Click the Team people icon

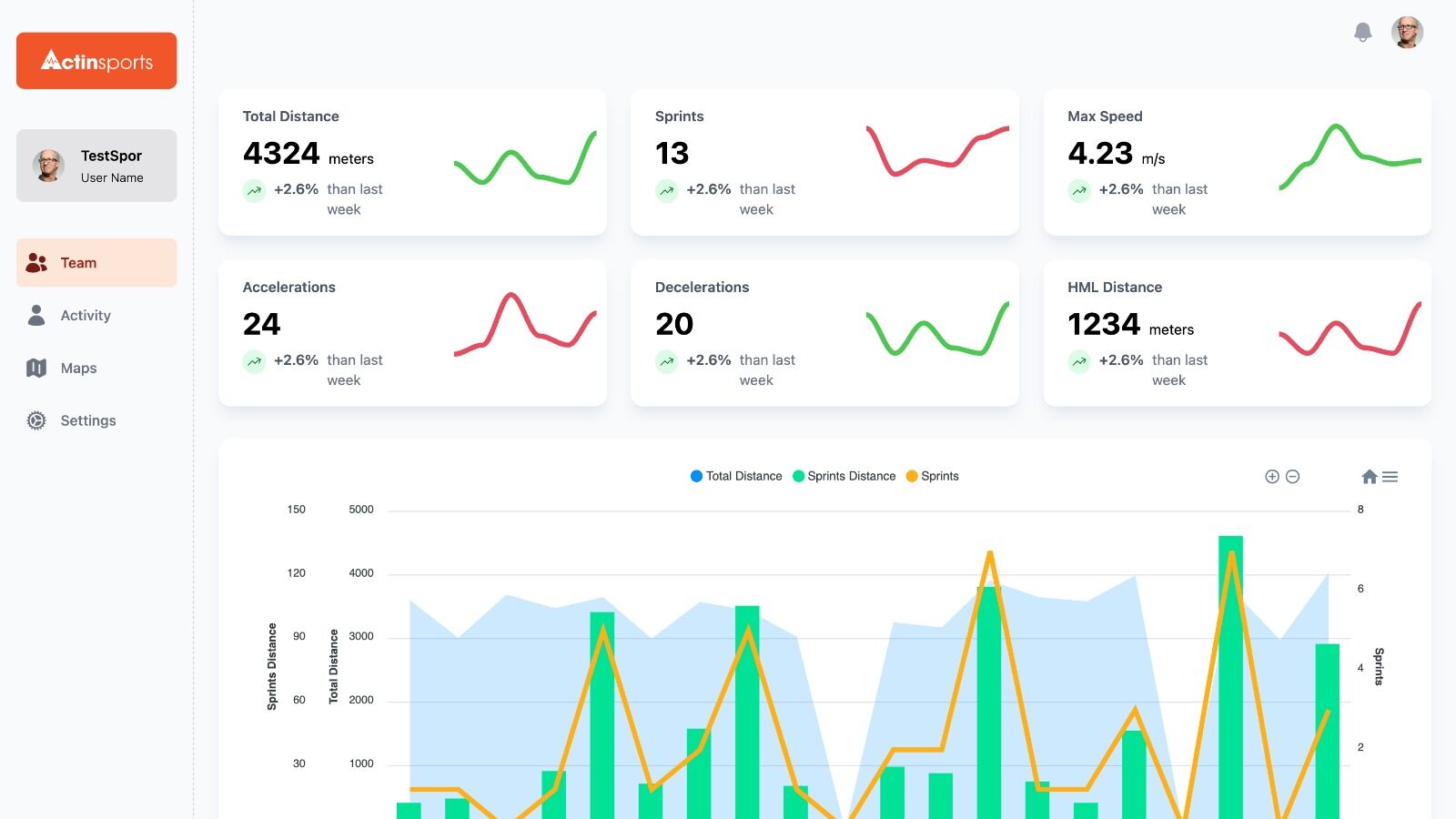pos(36,263)
